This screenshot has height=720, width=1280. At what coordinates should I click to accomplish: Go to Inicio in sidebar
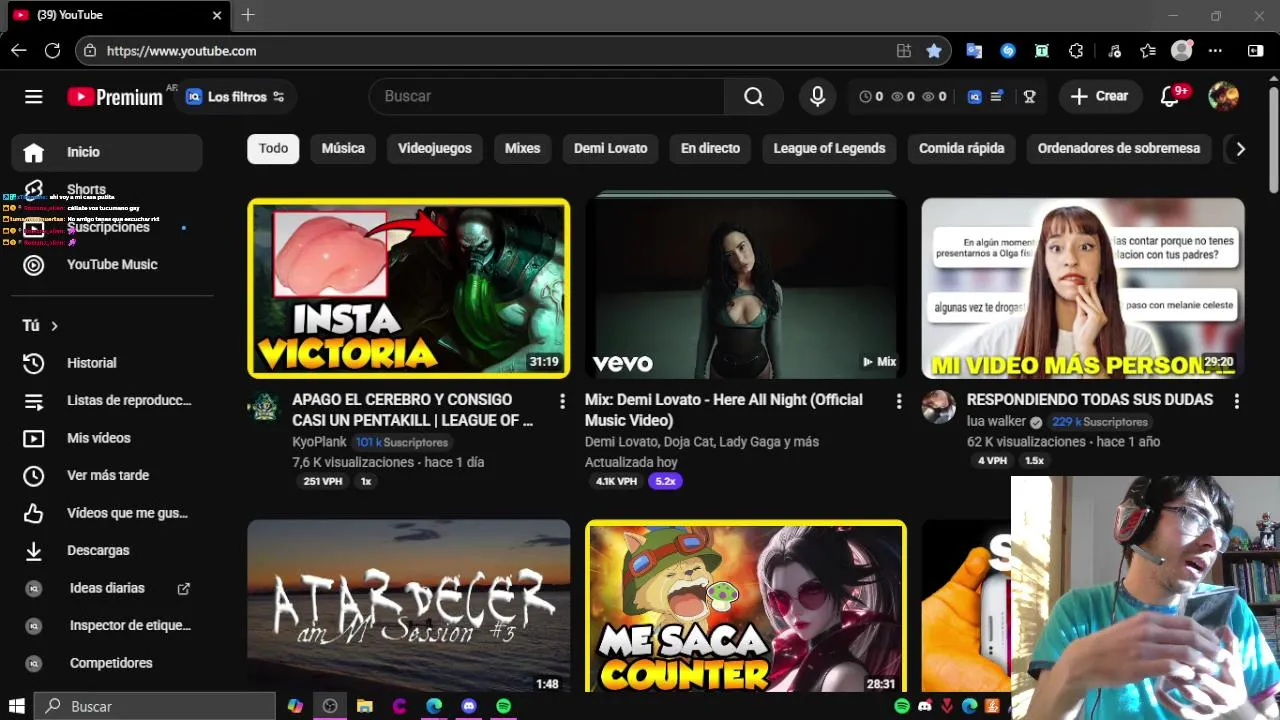click(x=107, y=152)
